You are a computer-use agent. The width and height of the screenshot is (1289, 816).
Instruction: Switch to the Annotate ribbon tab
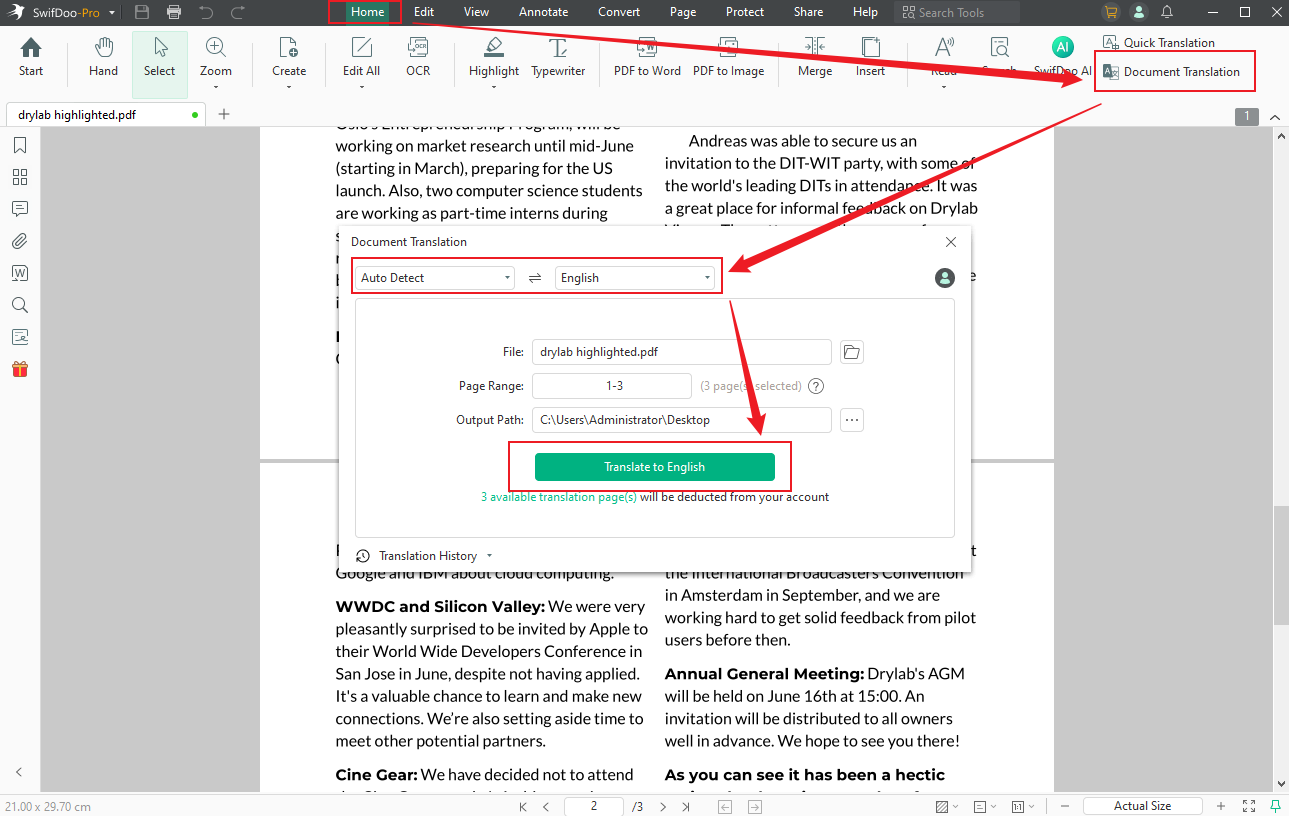543,12
